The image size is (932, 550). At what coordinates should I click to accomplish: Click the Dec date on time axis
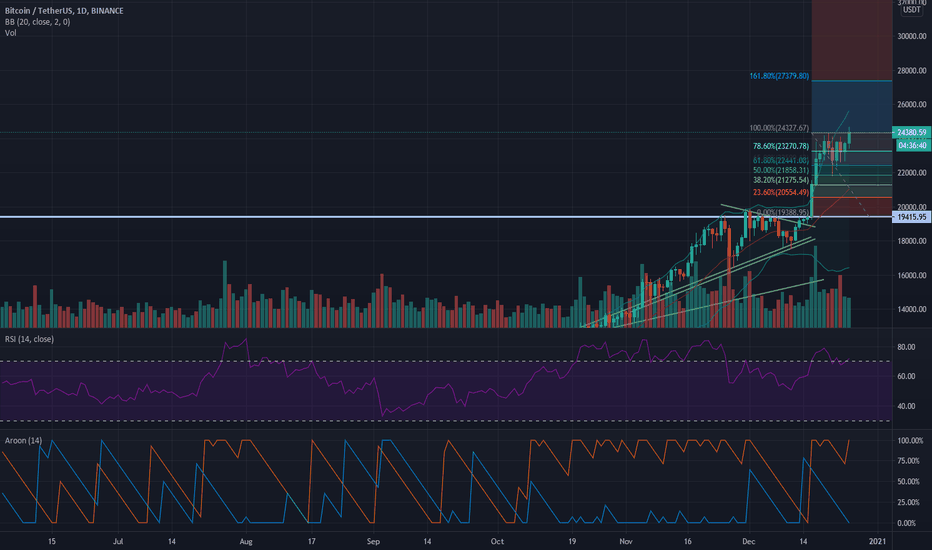[x=748, y=542]
